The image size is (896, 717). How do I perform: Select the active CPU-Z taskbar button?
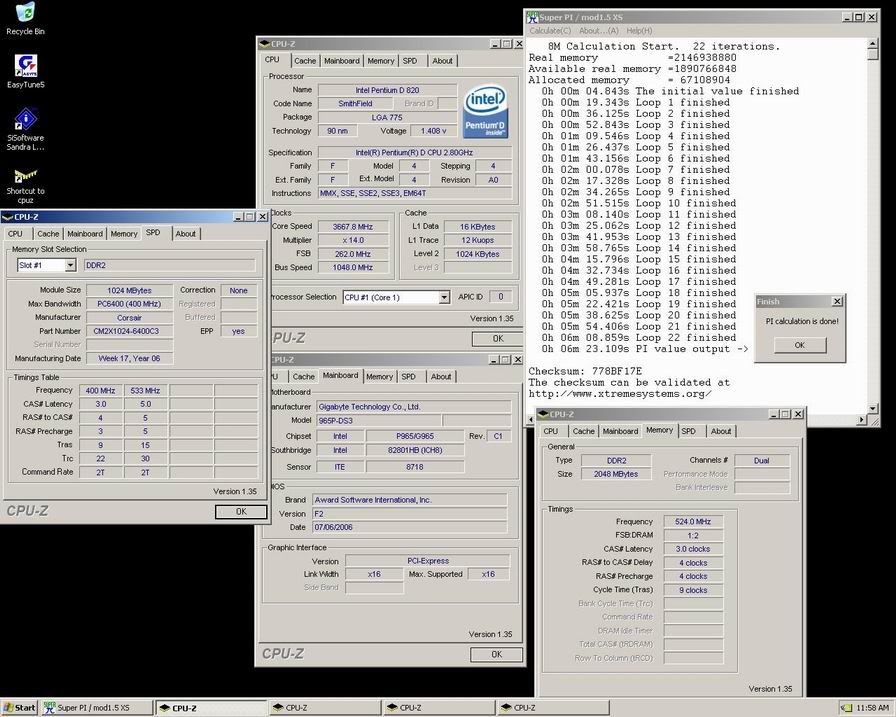[x=211, y=707]
